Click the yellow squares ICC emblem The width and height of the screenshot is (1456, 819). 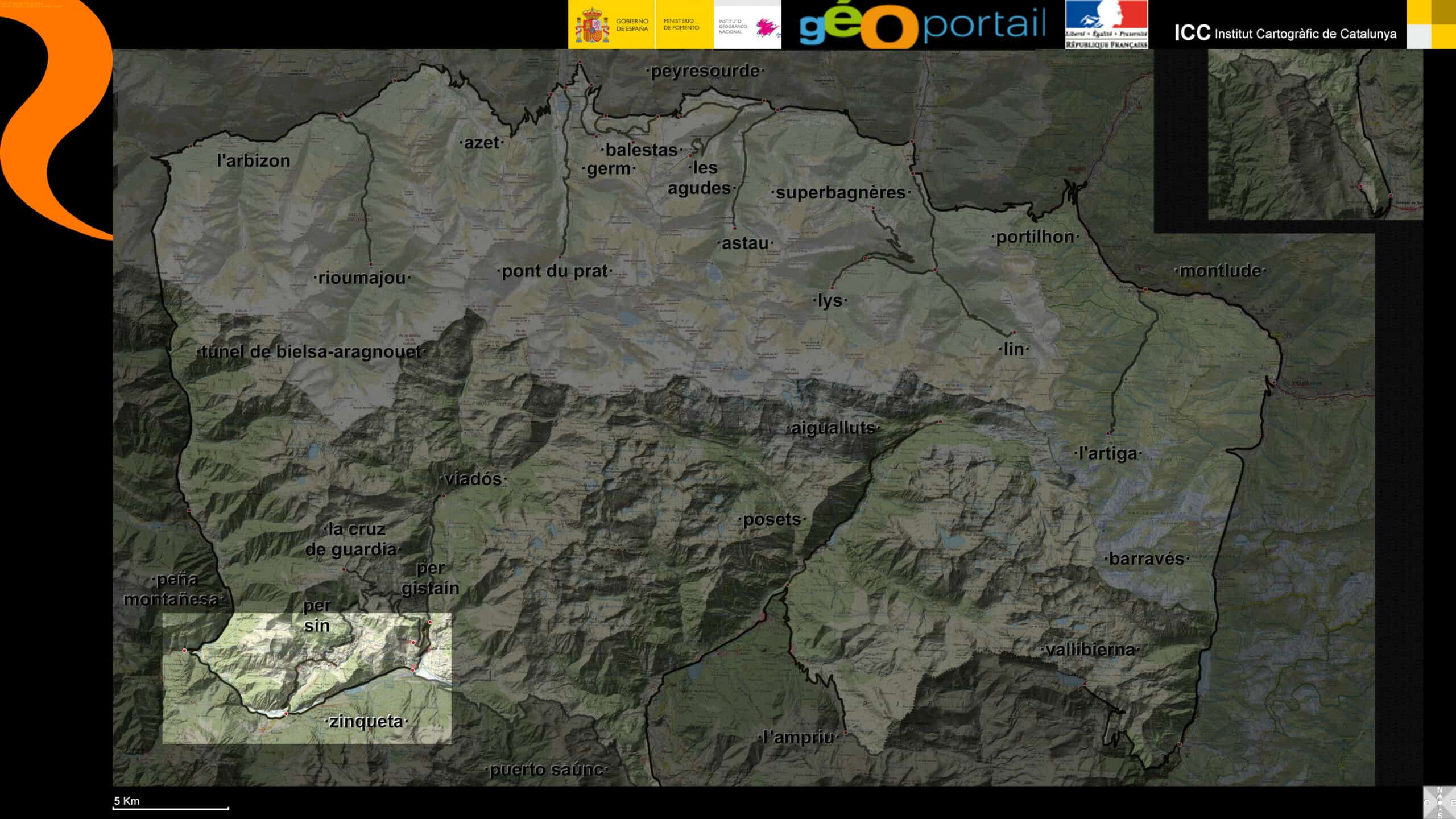[1431, 24]
